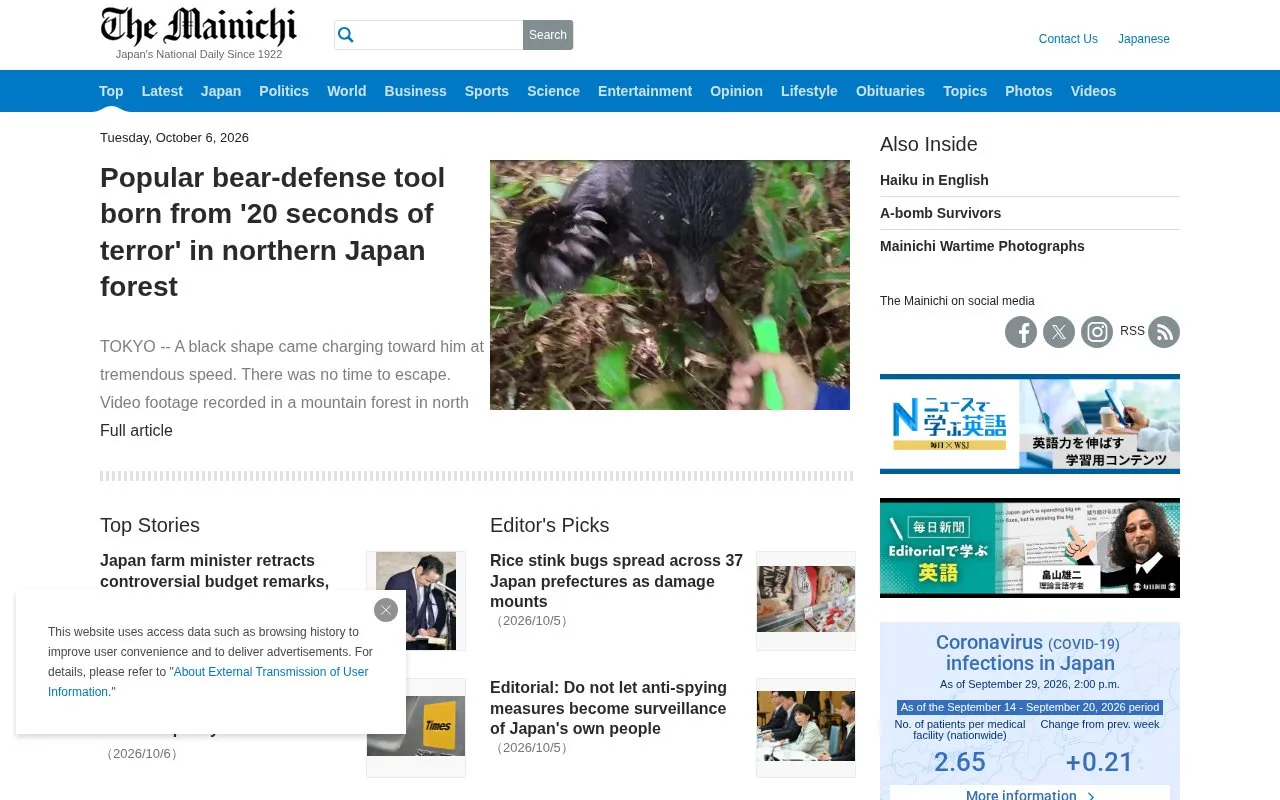Open the Obituaries section
1280x800 pixels.
(x=890, y=91)
